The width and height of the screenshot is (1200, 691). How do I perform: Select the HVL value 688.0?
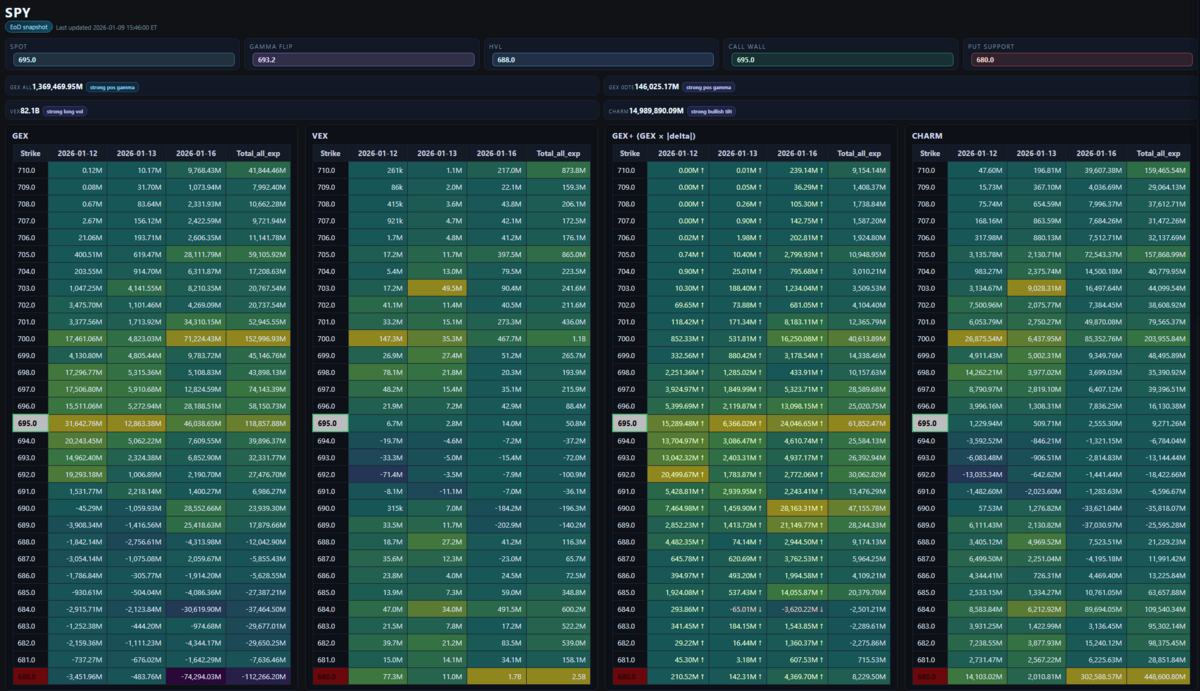click(601, 60)
